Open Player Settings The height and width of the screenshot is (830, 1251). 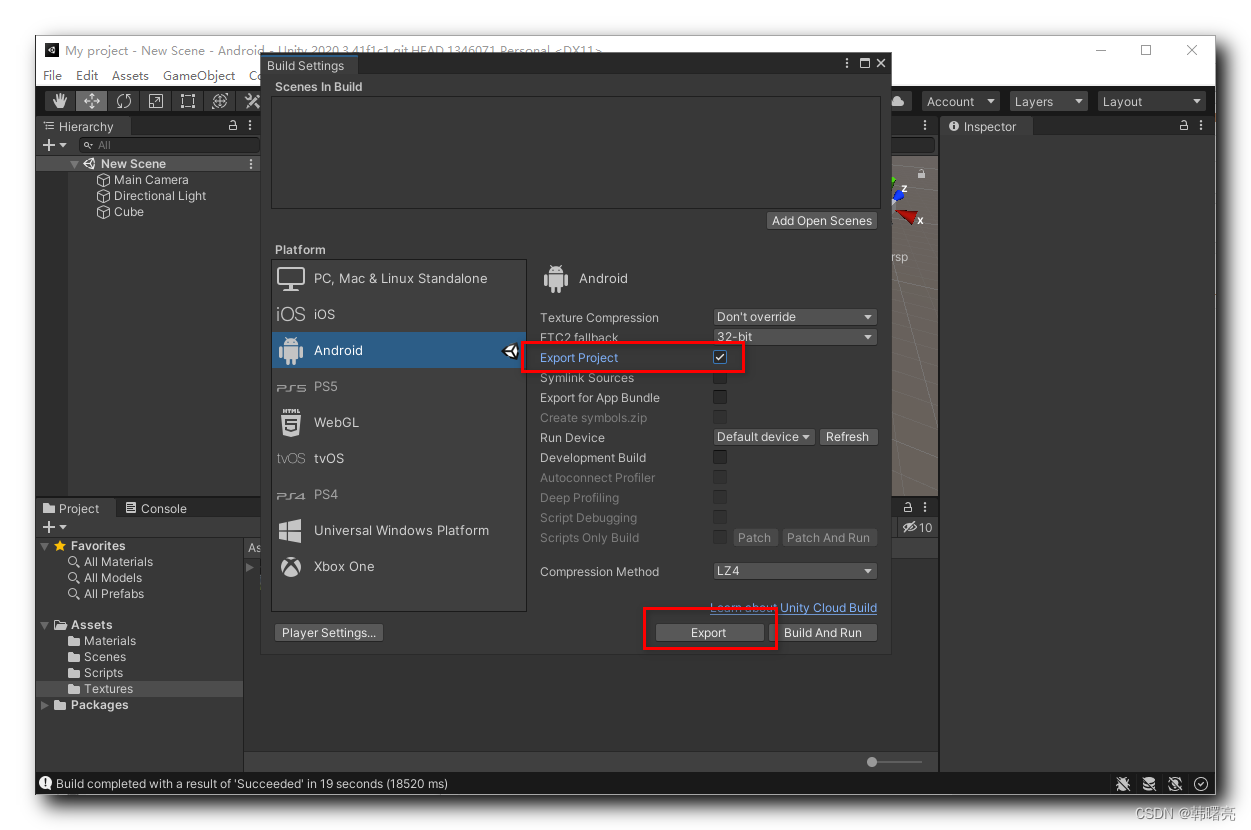329,633
